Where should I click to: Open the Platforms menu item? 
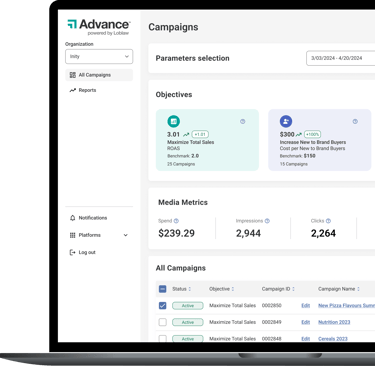click(x=99, y=235)
